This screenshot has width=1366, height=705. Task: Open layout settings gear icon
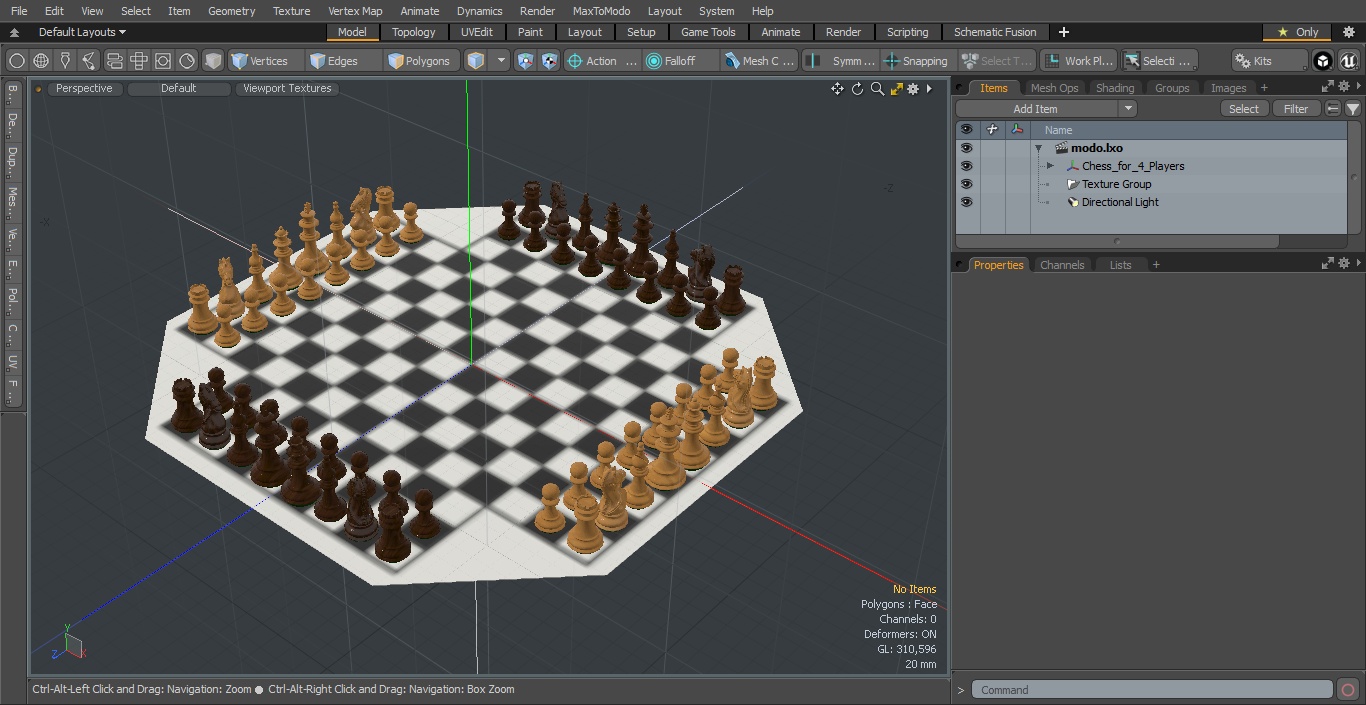pyautogui.click(x=1348, y=32)
